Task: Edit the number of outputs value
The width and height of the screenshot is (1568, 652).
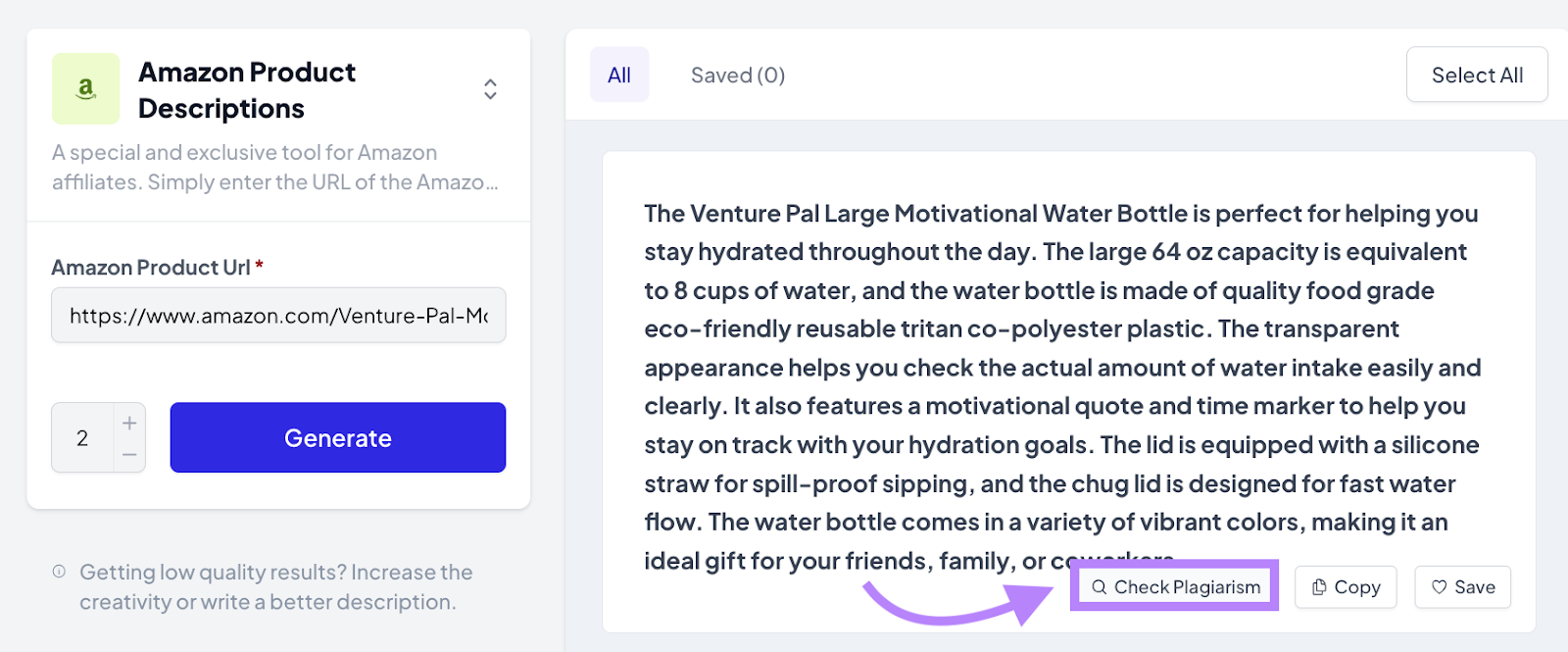Action: (x=83, y=437)
